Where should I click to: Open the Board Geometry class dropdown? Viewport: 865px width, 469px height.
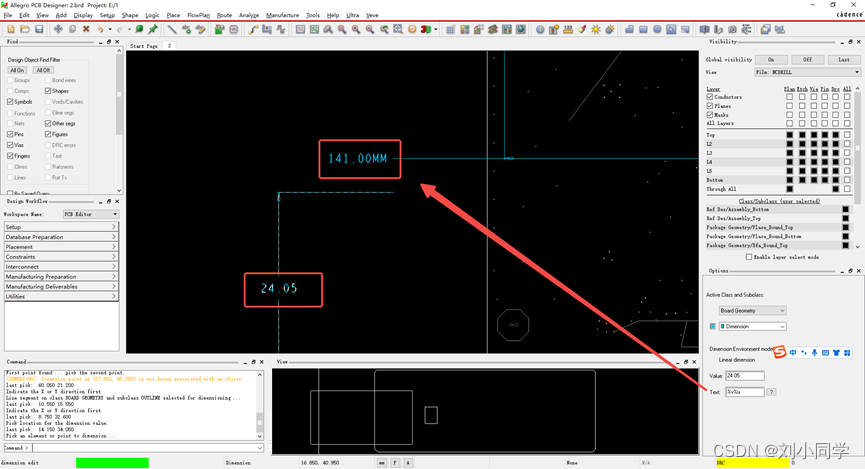click(x=752, y=311)
